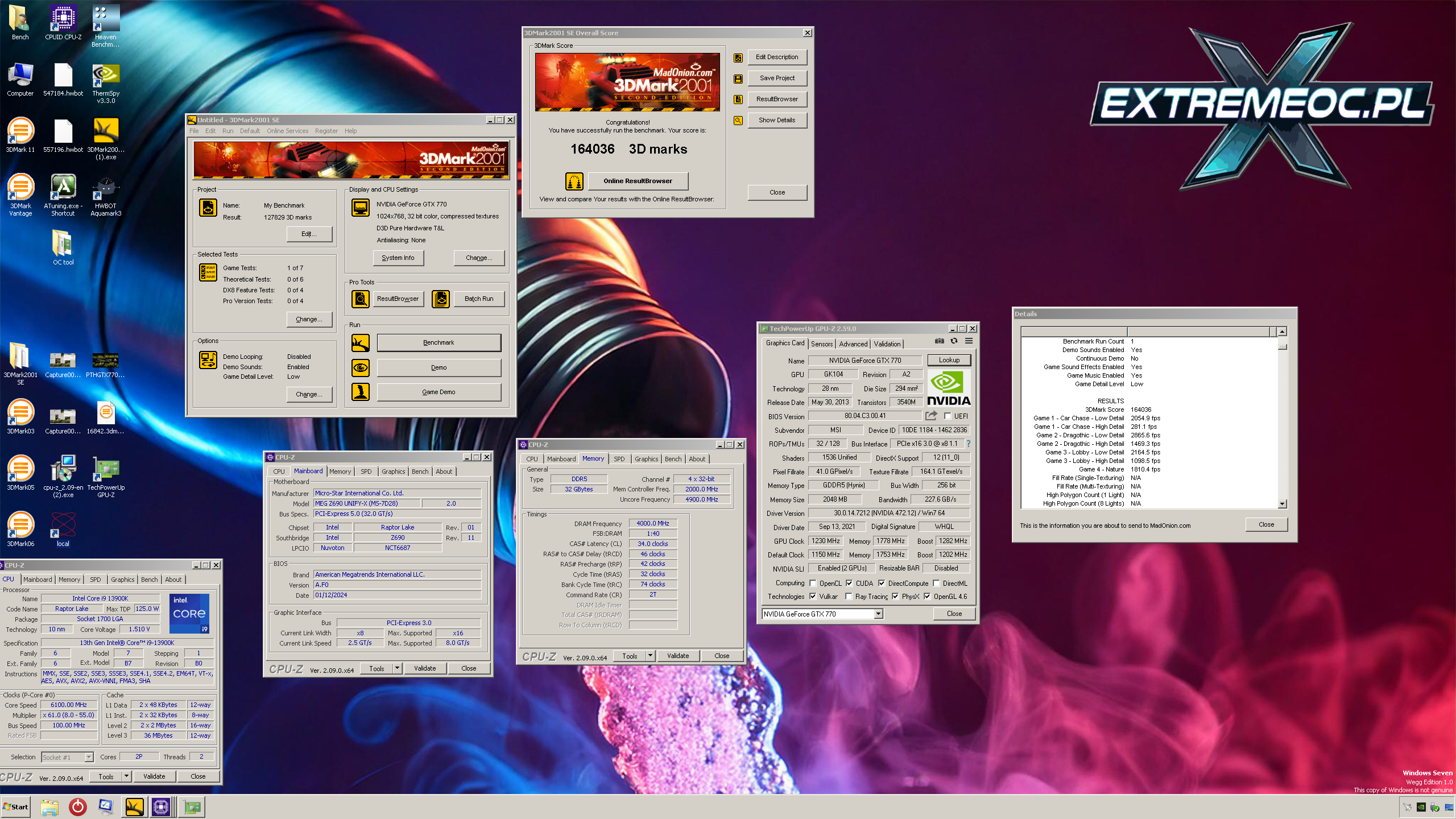Open the ATuning.exe shortcut icon

[x=63, y=195]
